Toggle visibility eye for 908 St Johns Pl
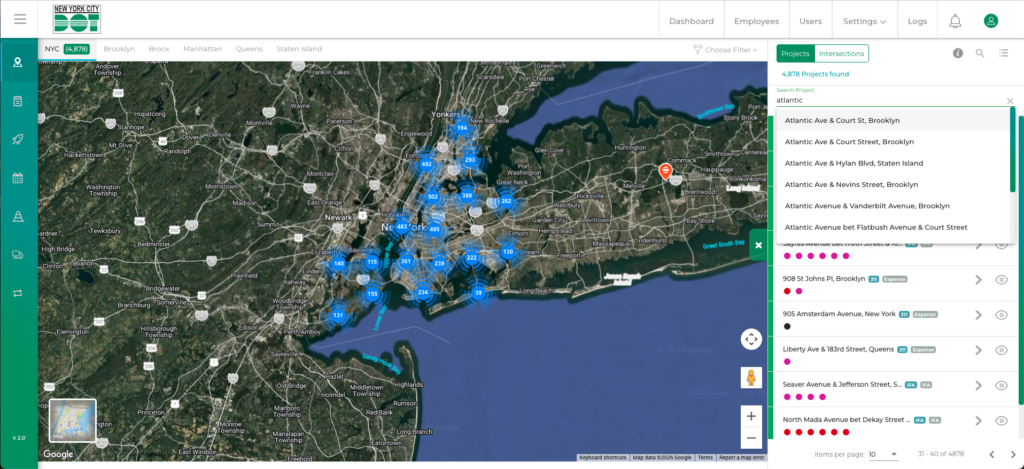This screenshot has width=1024, height=469. (1001, 280)
